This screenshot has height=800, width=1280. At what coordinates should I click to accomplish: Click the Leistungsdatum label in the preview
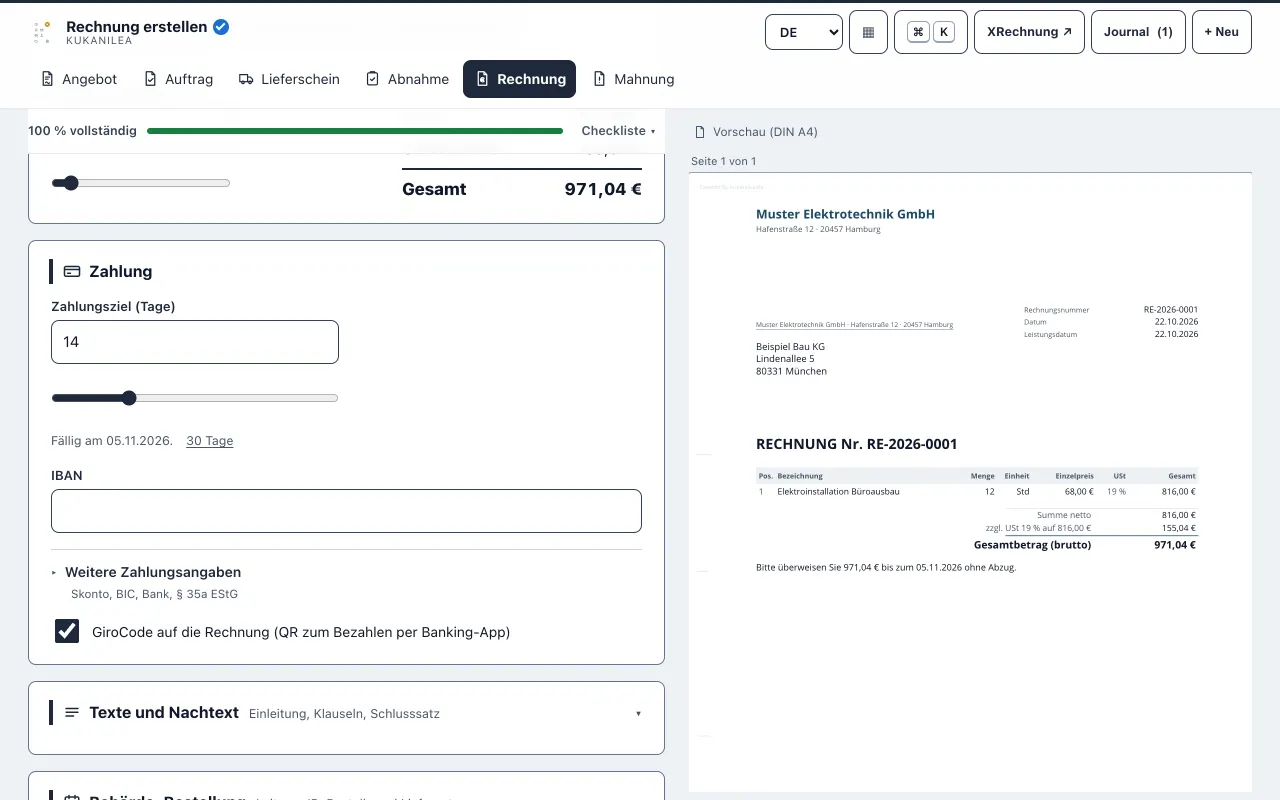[x=1051, y=334]
